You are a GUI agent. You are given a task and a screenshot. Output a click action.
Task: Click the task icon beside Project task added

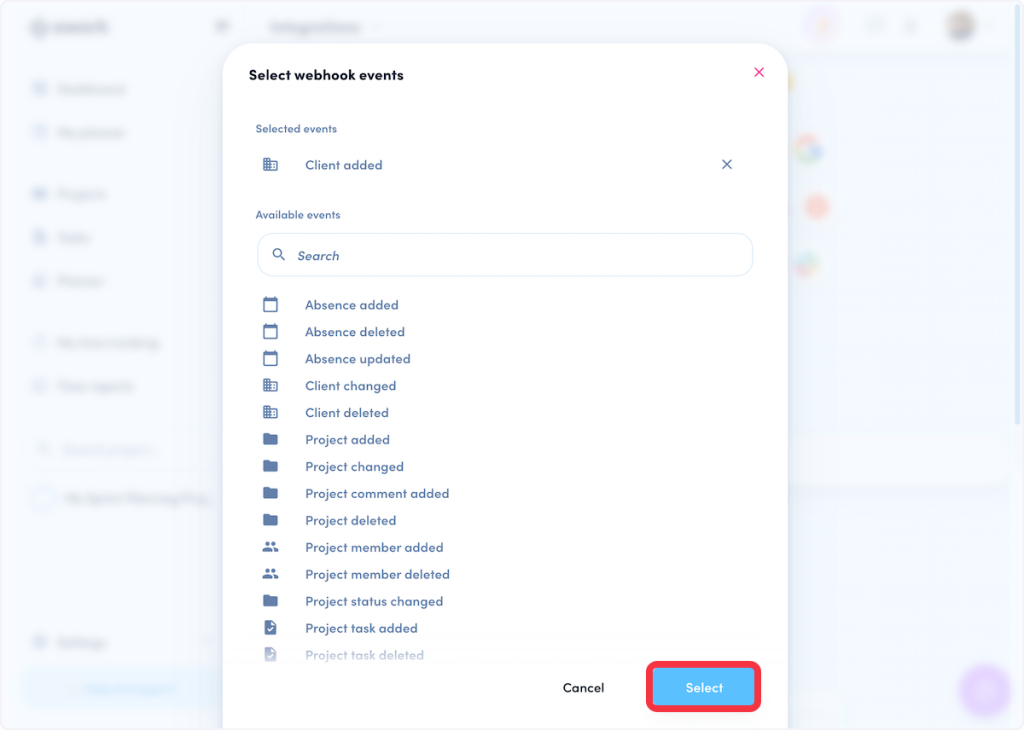point(270,629)
